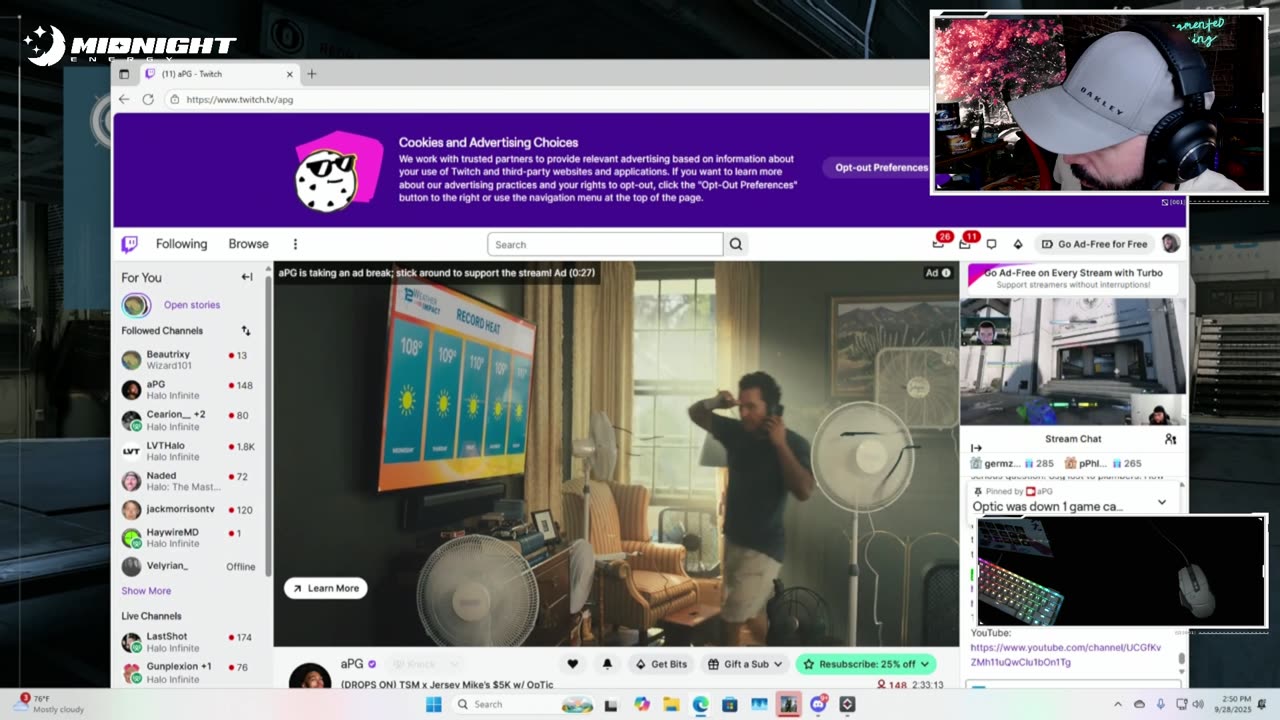Image resolution: width=1280 pixels, height=720 pixels.
Task: Go to the Twitch home logo
Action: pos(129,244)
